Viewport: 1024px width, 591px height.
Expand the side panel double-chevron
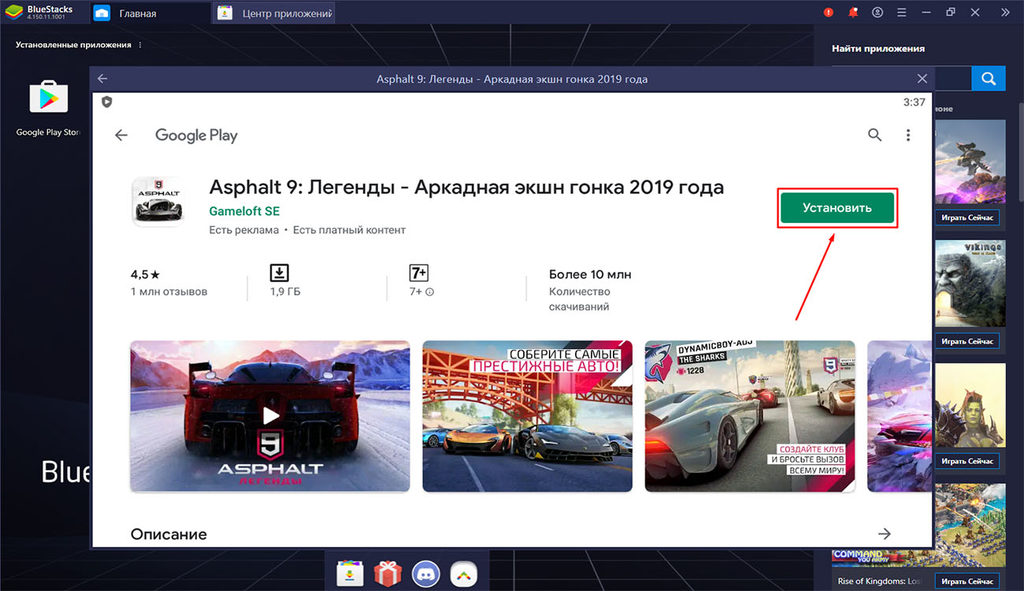click(x=1005, y=12)
